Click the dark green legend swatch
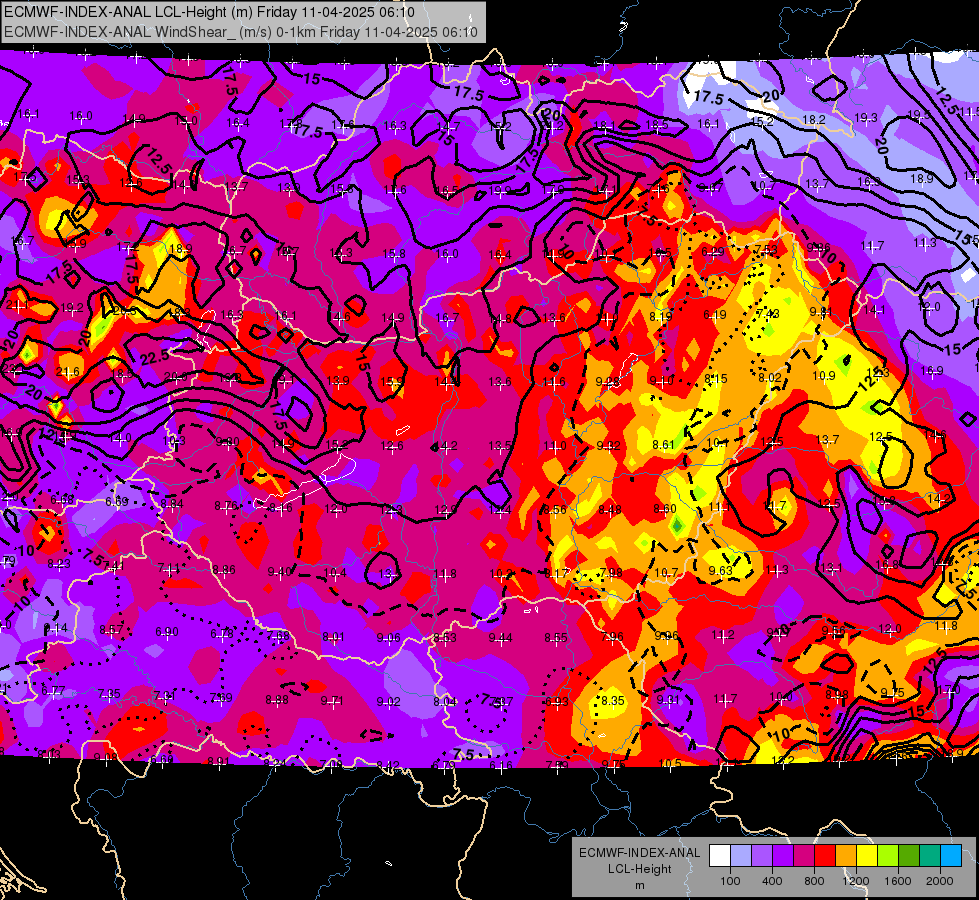979x900 pixels. point(908,856)
